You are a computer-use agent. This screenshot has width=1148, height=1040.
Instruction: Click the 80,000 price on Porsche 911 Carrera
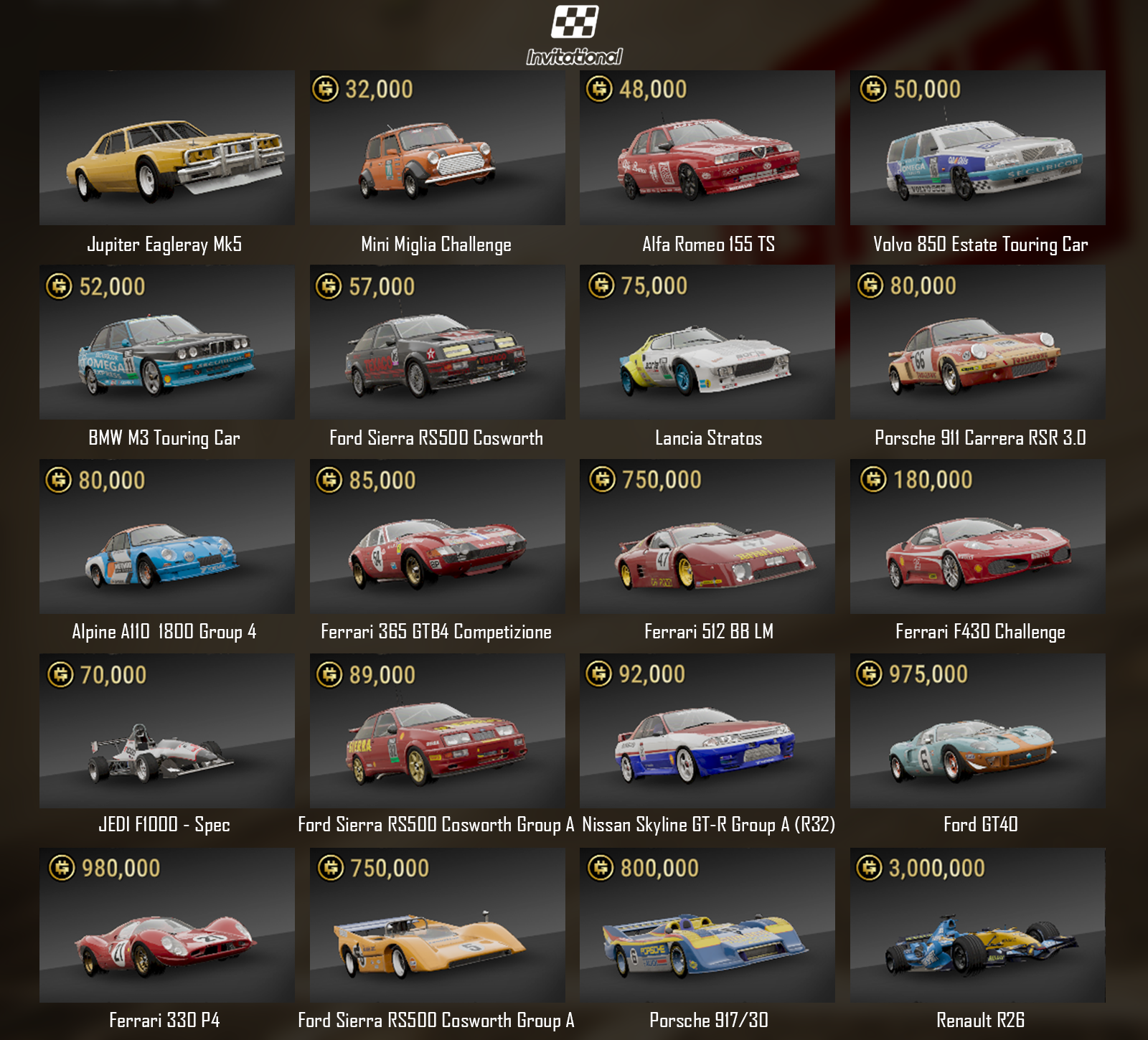click(923, 285)
